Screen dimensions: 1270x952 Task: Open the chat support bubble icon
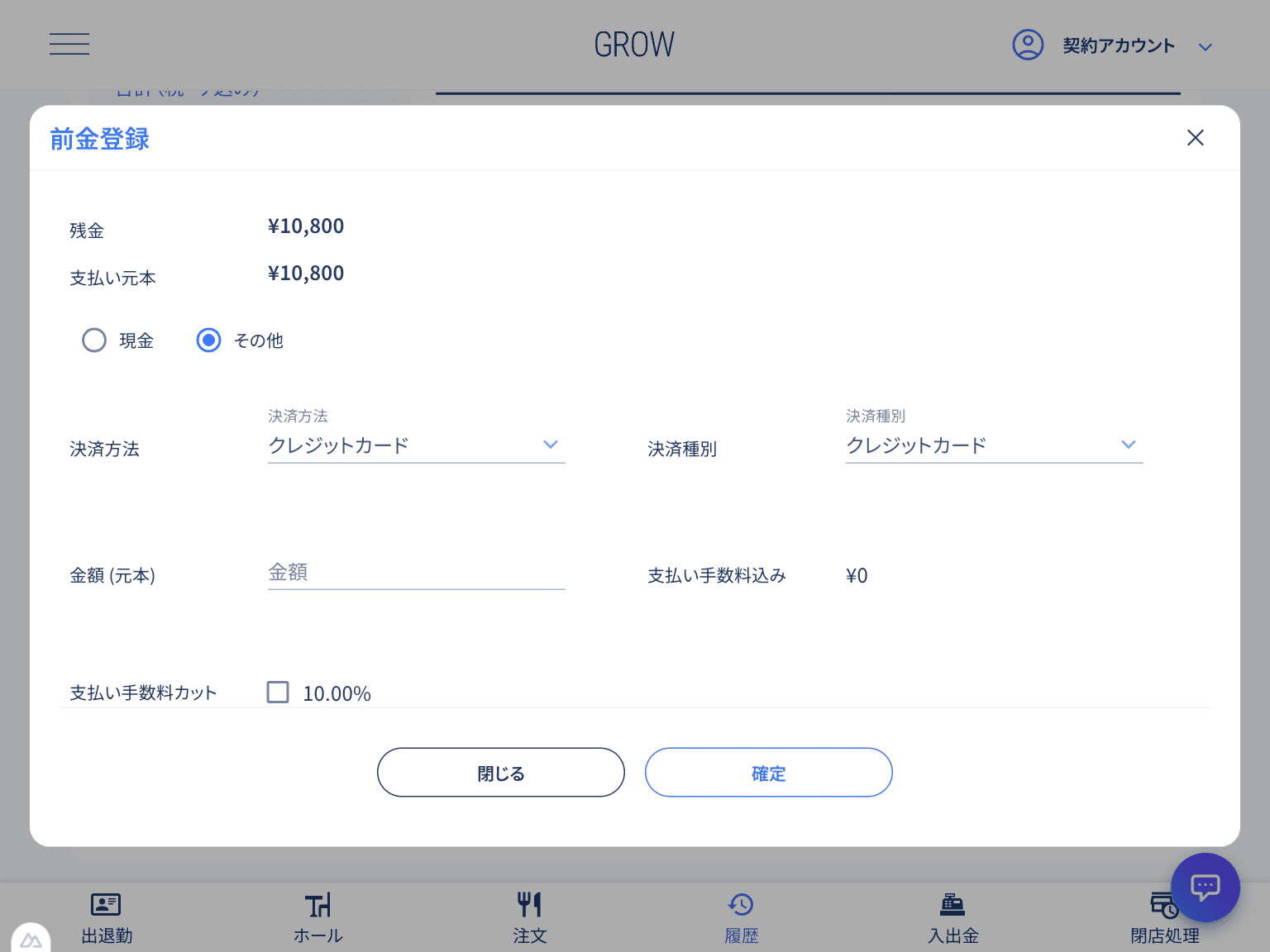tap(1206, 887)
